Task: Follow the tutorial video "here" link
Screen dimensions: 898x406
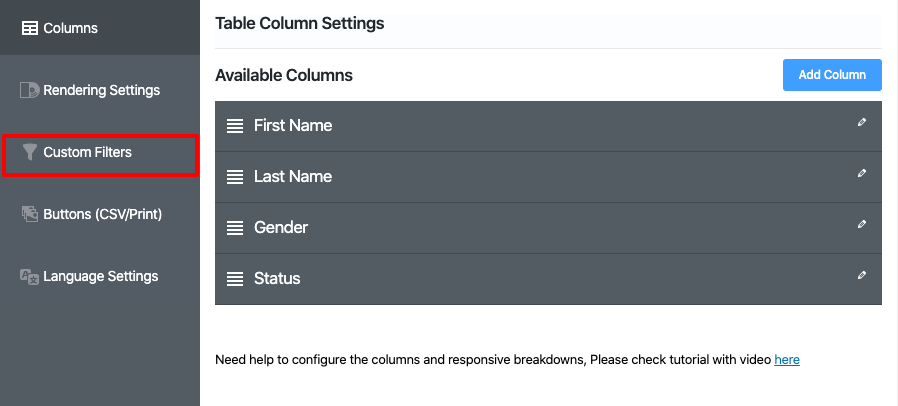Action: pos(786,359)
